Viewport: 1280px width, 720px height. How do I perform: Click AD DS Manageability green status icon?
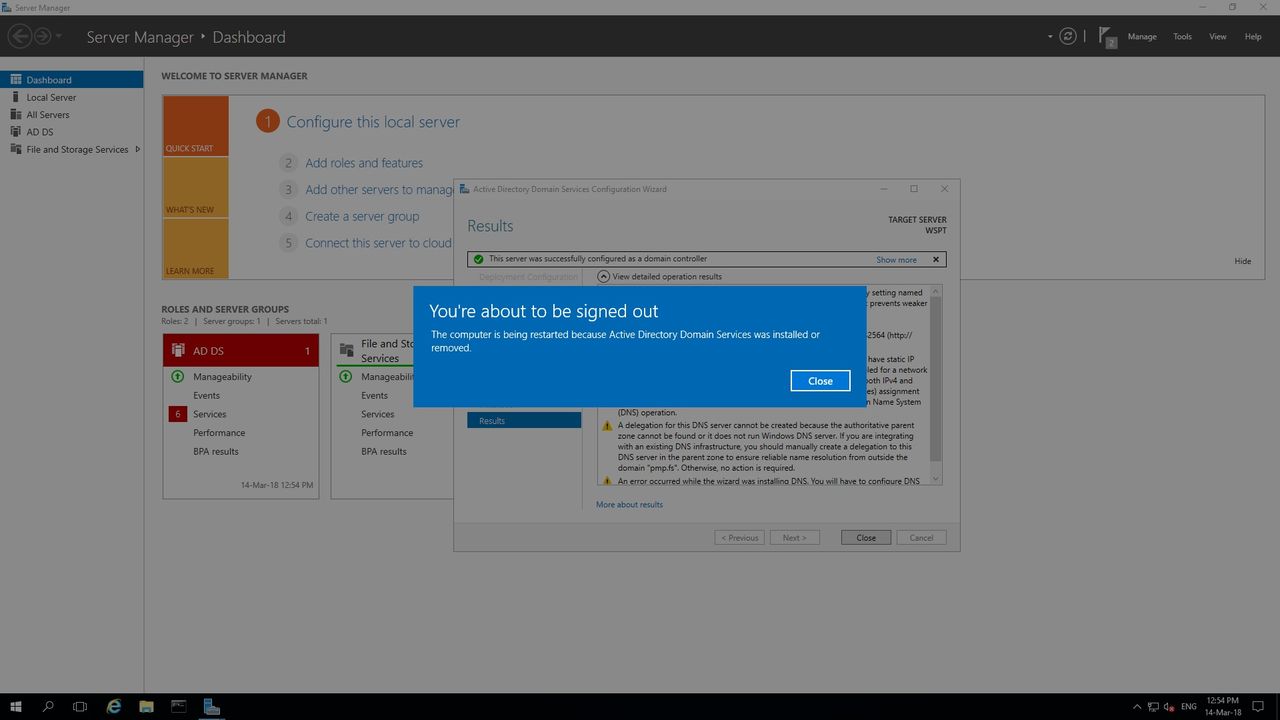click(x=178, y=377)
